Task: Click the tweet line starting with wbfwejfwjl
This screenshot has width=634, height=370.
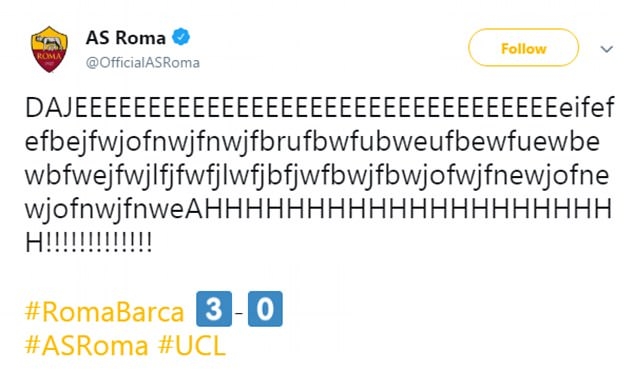Action: click(317, 176)
